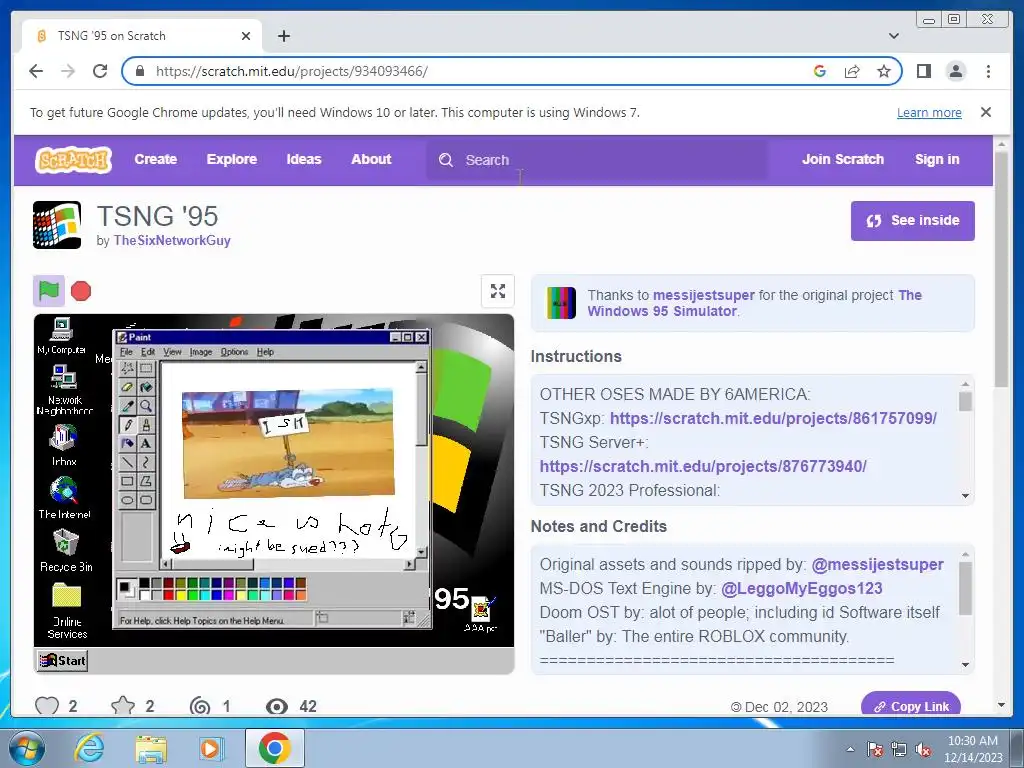Click Instructions box scroll down arrow
This screenshot has width=1024, height=768.
click(965, 496)
